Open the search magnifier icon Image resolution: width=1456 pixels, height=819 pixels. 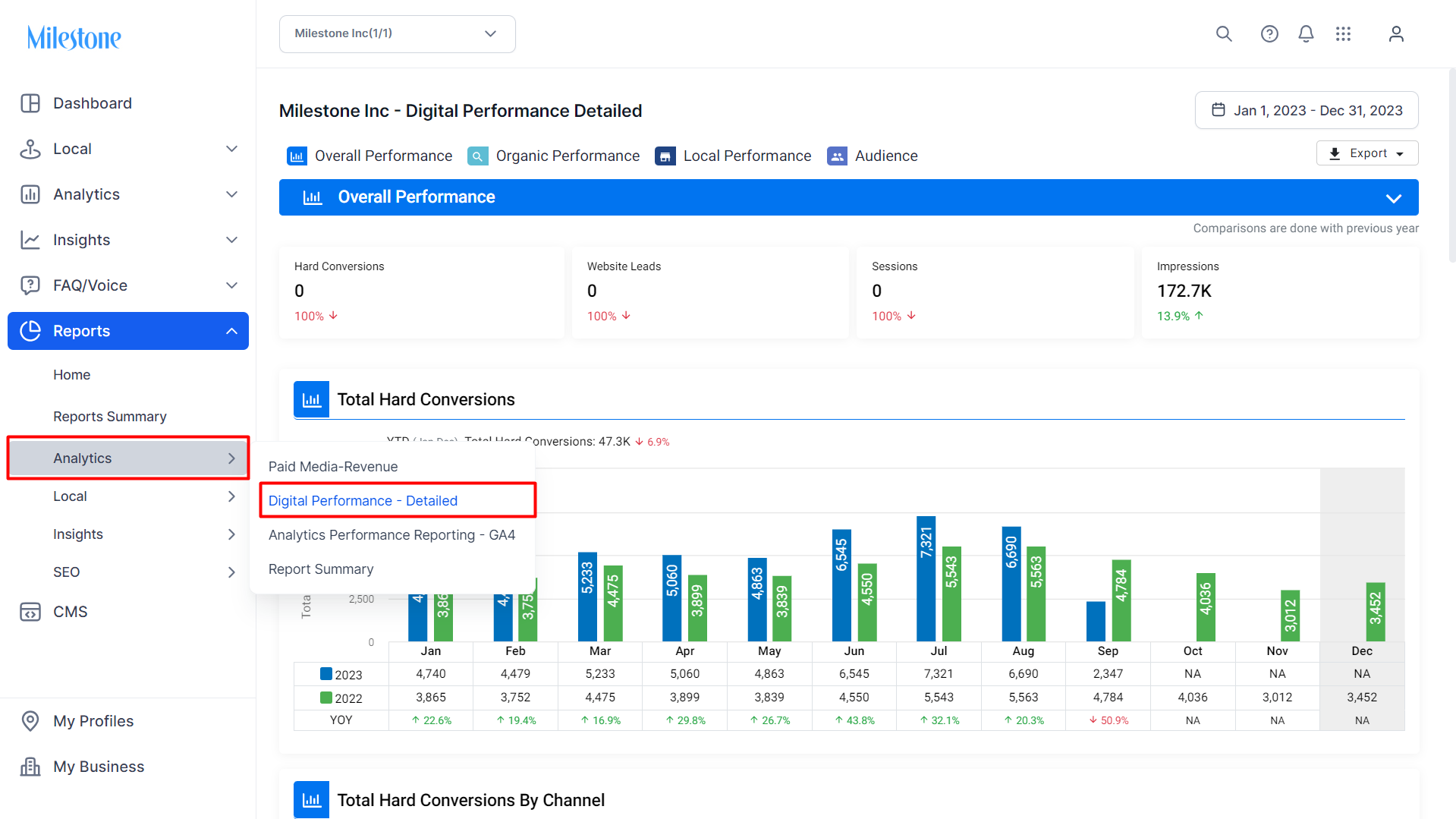tap(1224, 34)
